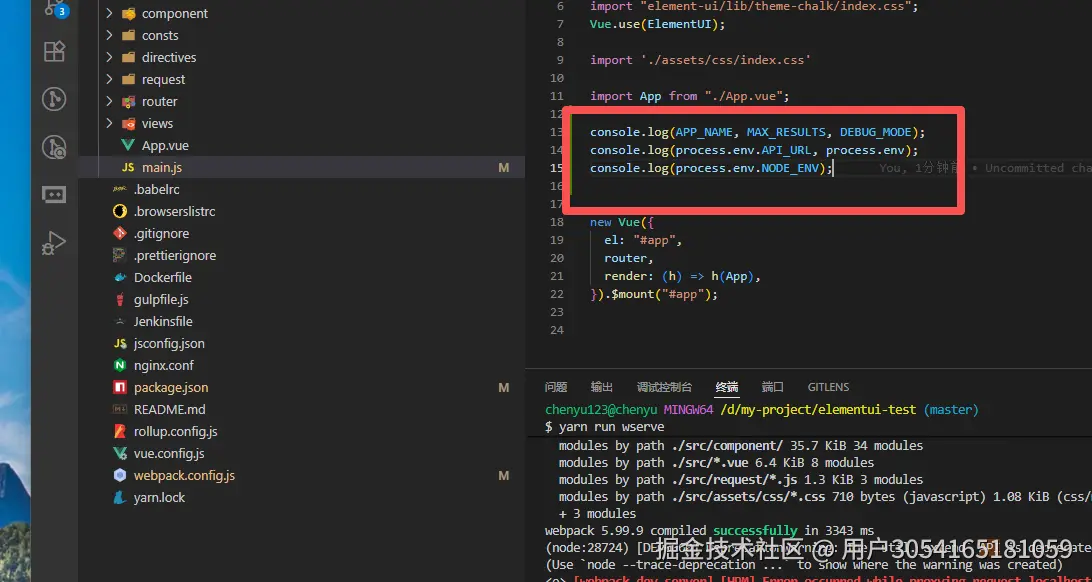Click the prettier icon beside .prettierignore
Screen dimensions: 1092x582
click(x=120, y=255)
